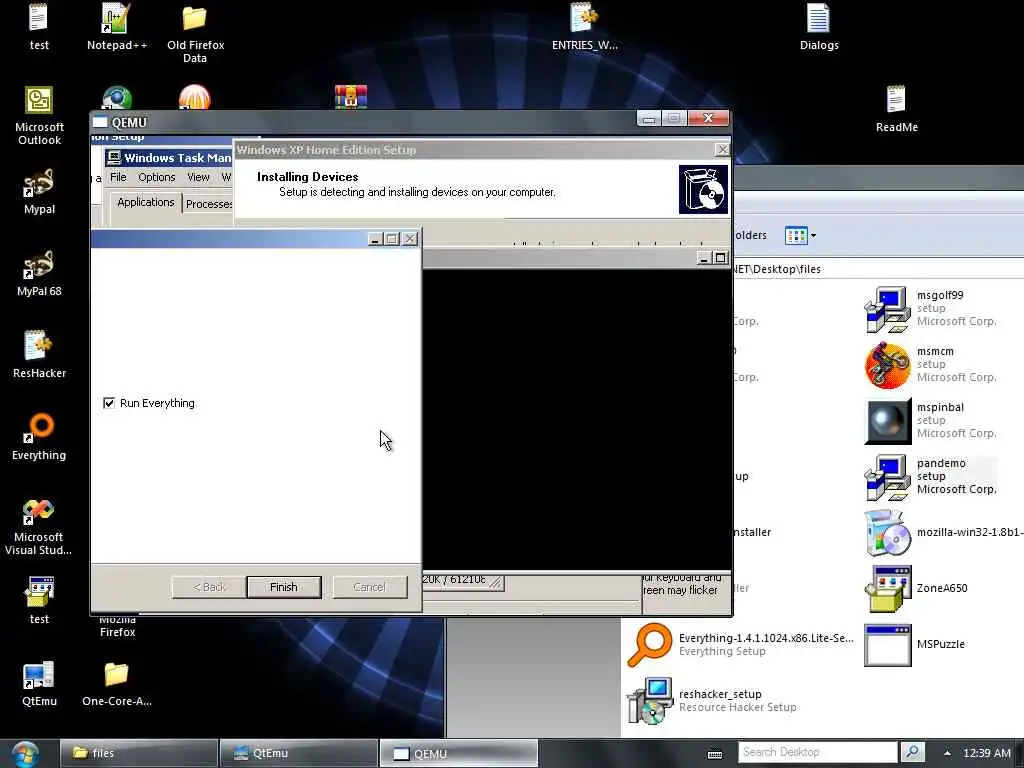Launch Microsoft Visual Studio shortcut
Viewport: 1024px width, 768px height.
pyautogui.click(x=39, y=526)
